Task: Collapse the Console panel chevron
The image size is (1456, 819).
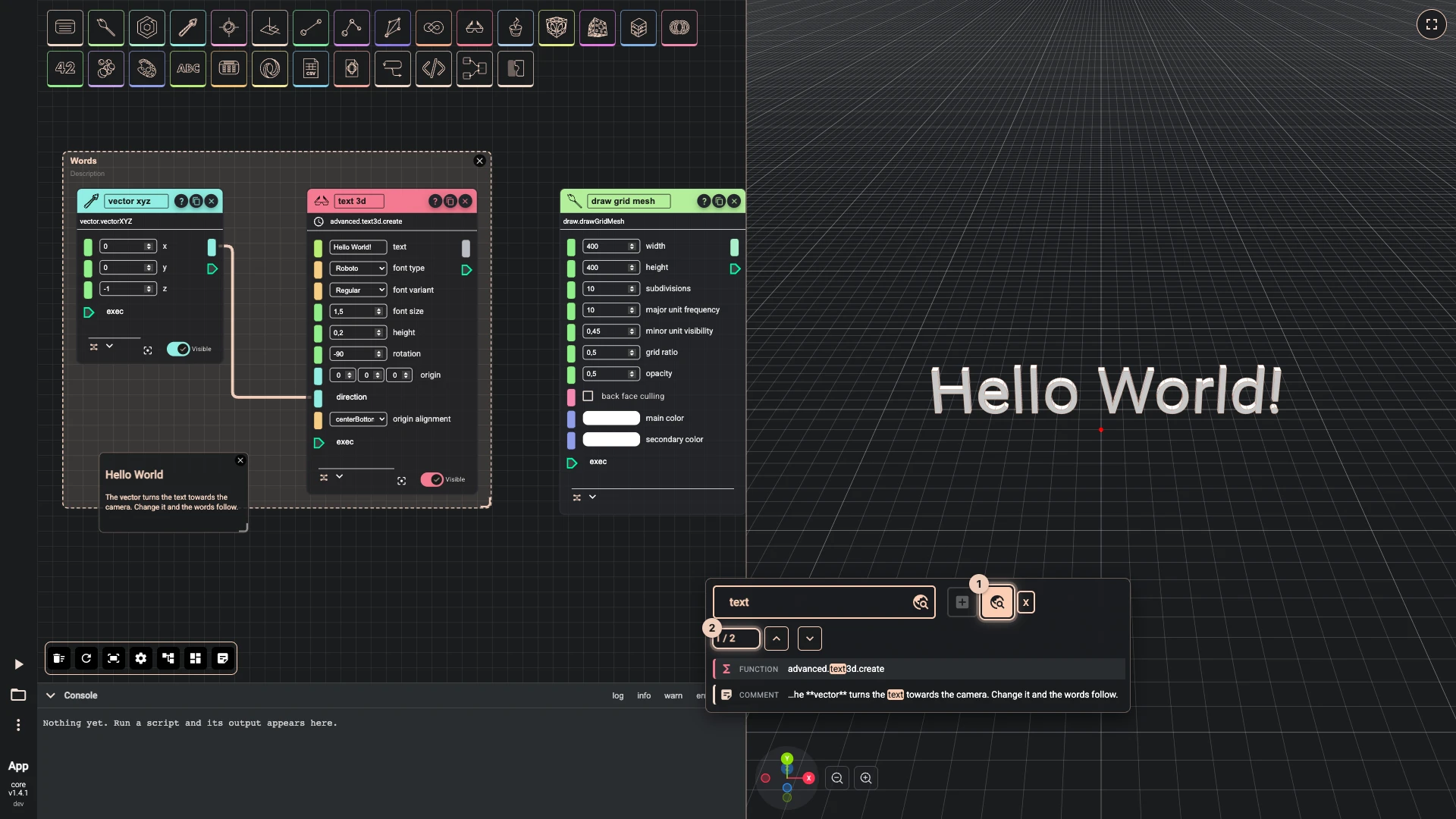Action: coord(51,695)
